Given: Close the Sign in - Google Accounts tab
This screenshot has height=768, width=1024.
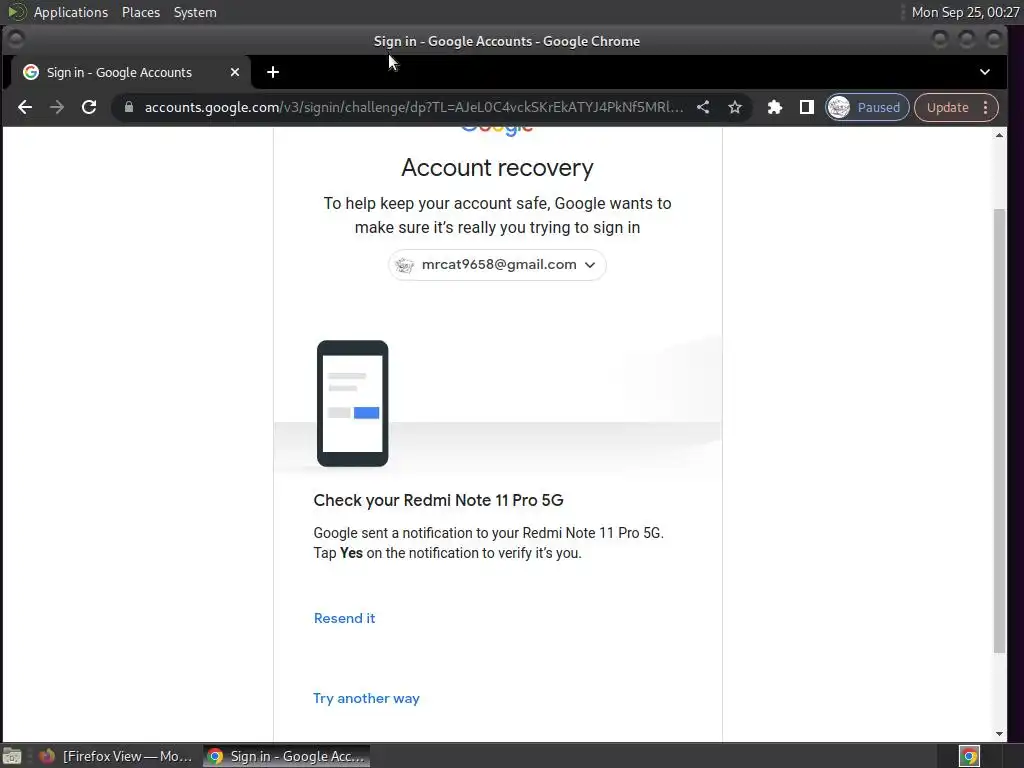Looking at the screenshot, I should click(x=234, y=72).
